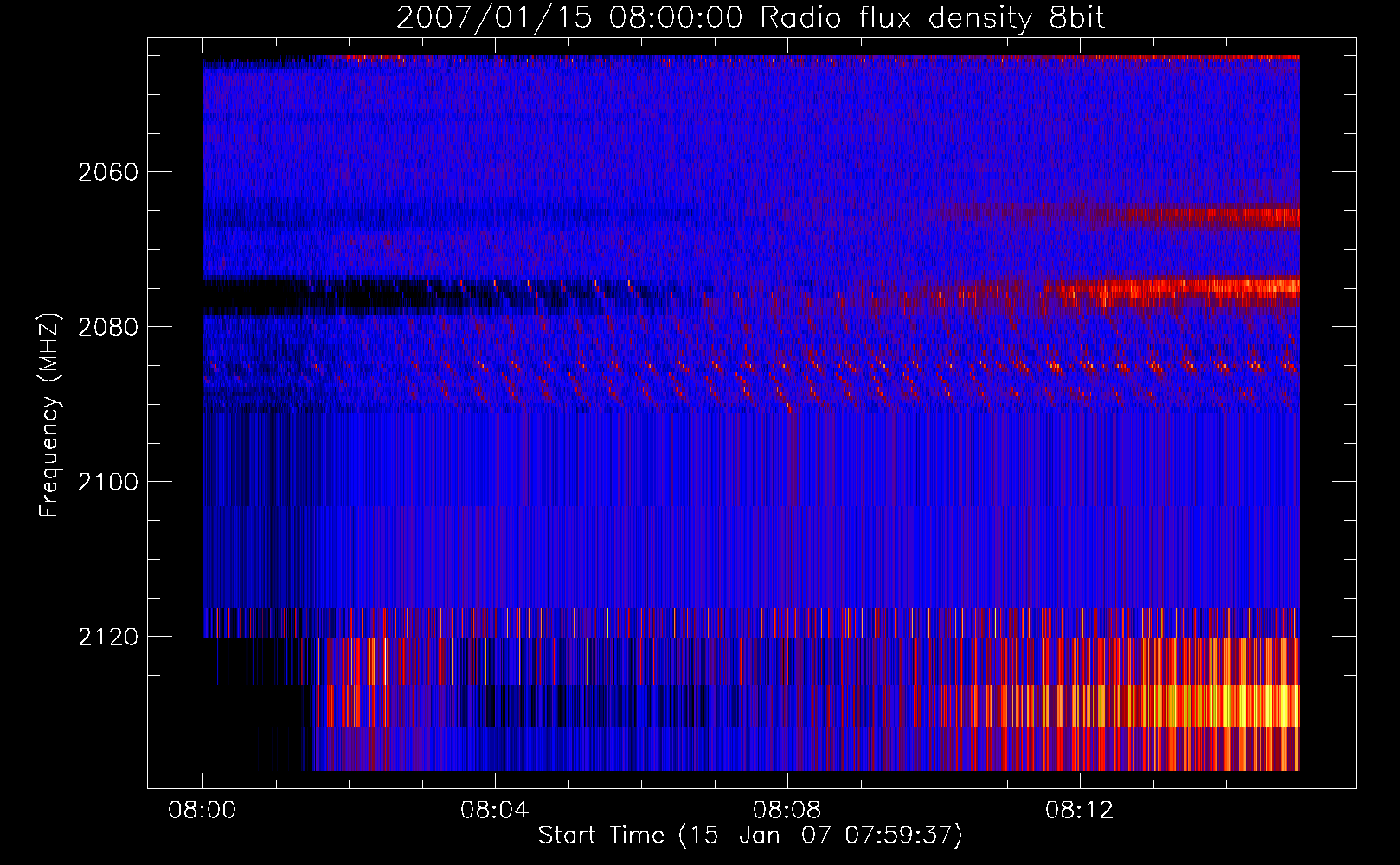Click the "Frequency (MHZ)" axis label
The width and height of the screenshot is (1400, 865).
tap(49, 415)
